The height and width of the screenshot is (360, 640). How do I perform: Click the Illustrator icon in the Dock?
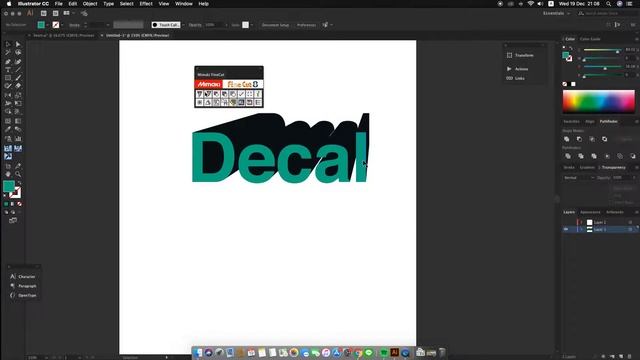pyautogui.click(x=395, y=352)
